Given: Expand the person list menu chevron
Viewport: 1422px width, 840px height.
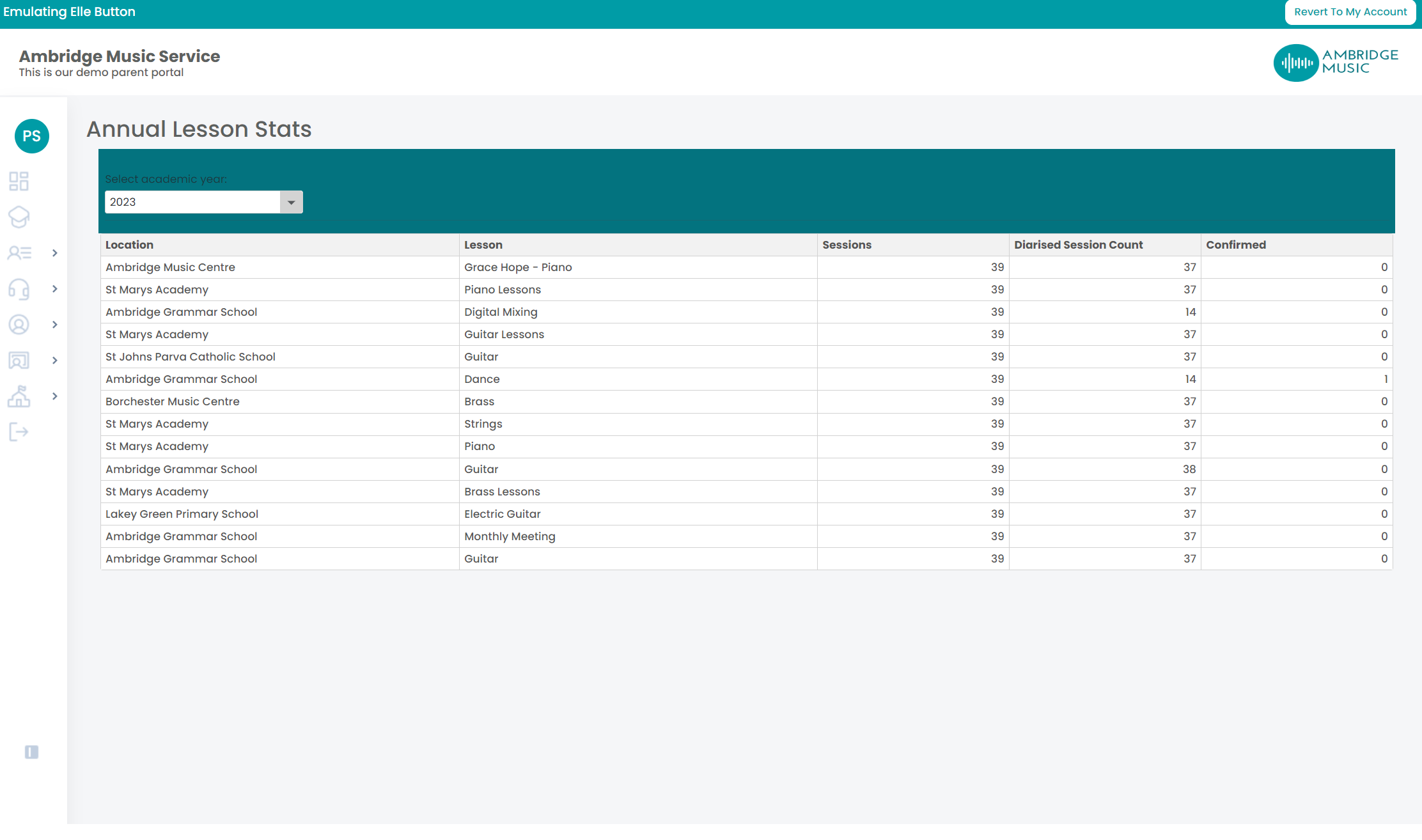Looking at the screenshot, I should click(55, 253).
